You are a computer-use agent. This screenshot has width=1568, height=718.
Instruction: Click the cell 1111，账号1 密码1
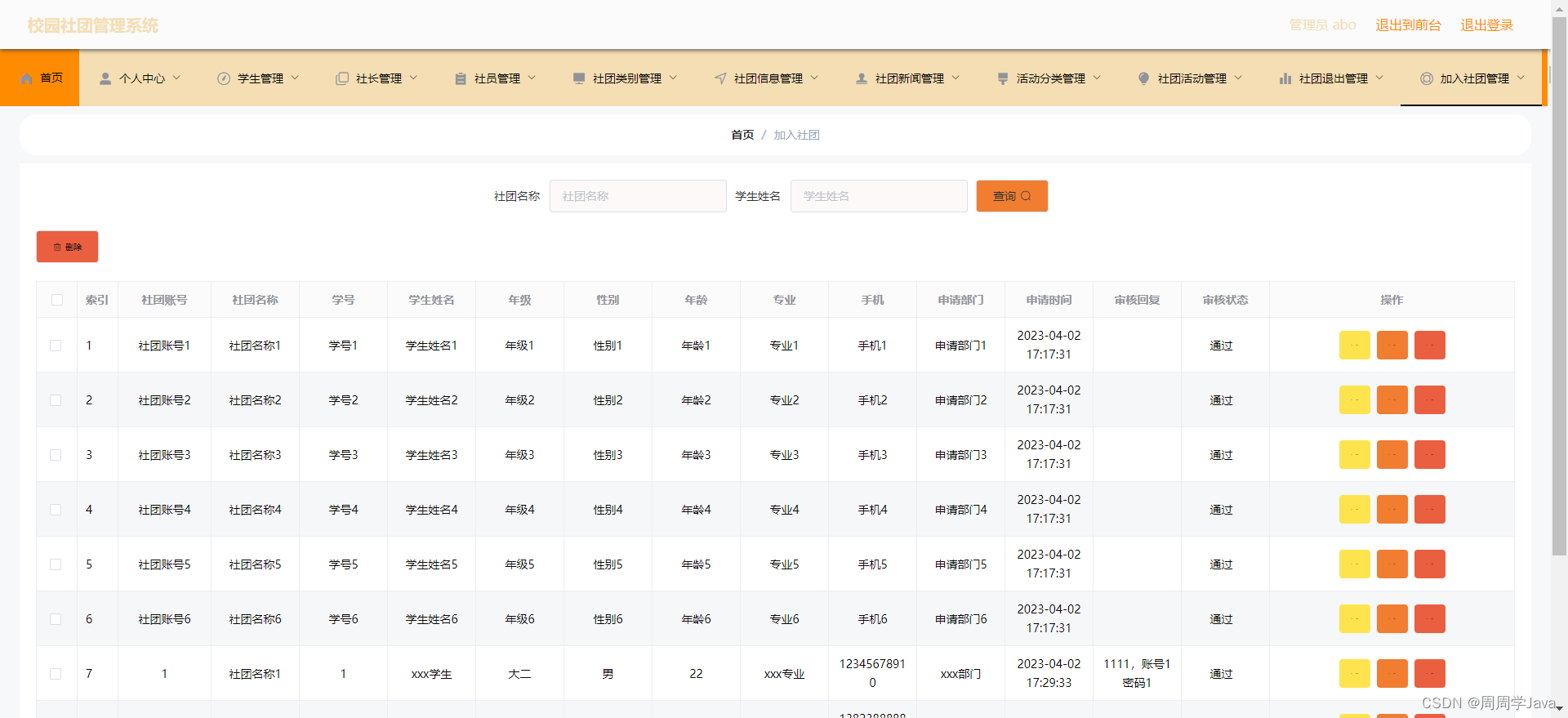(x=1137, y=674)
